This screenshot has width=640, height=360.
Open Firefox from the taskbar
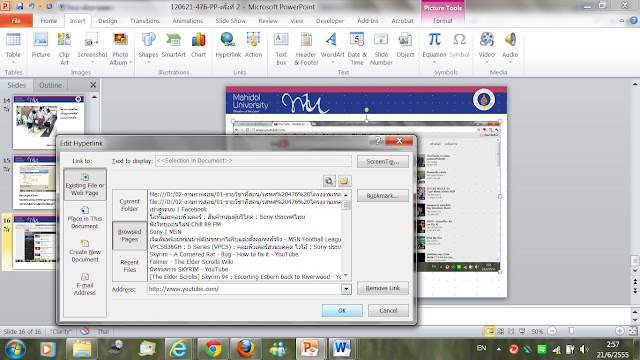[x=245, y=349]
